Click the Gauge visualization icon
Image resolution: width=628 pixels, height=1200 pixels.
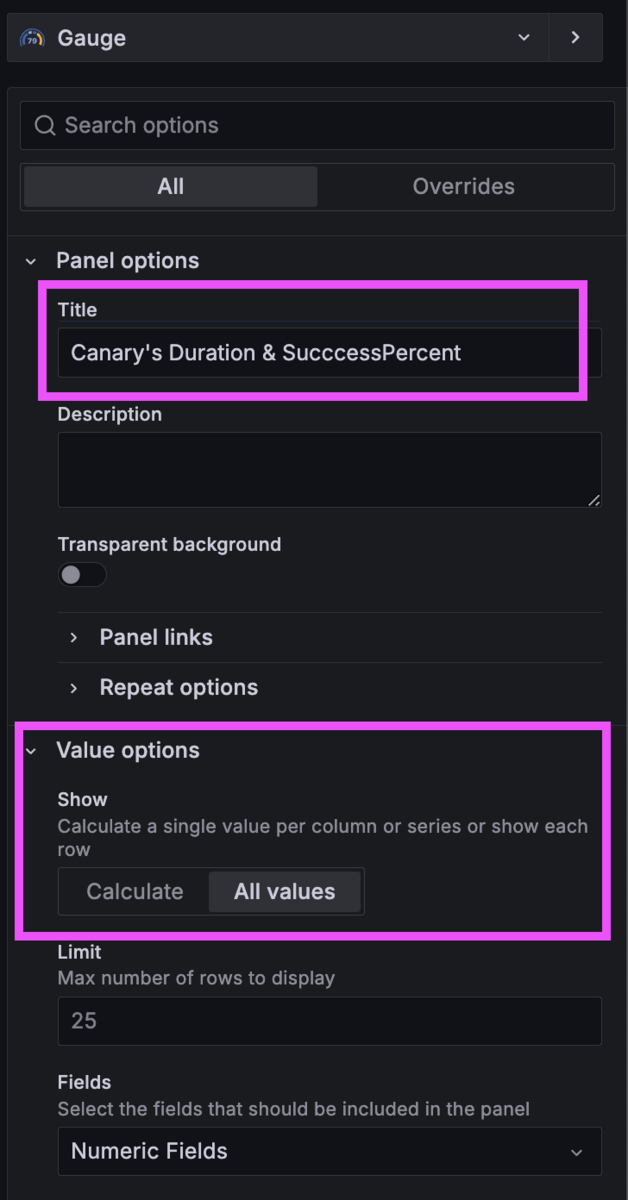[32, 38]
